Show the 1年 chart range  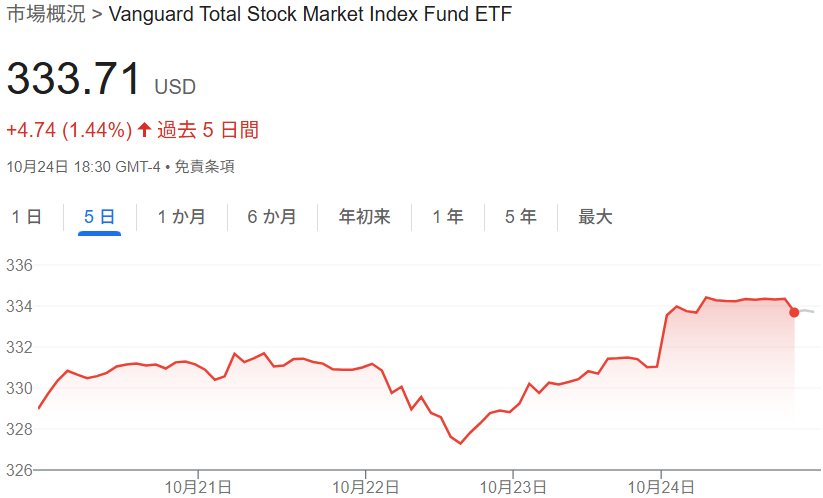pos(447,217)
